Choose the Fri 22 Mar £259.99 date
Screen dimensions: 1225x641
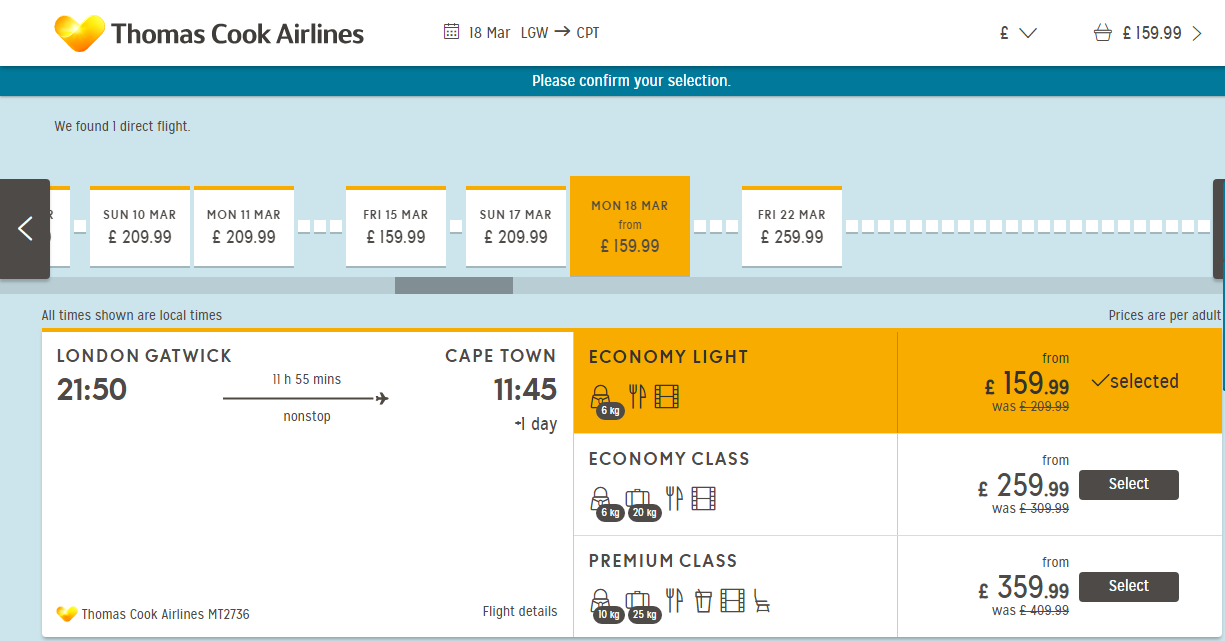pyautogui.click(x=792, y=227)
